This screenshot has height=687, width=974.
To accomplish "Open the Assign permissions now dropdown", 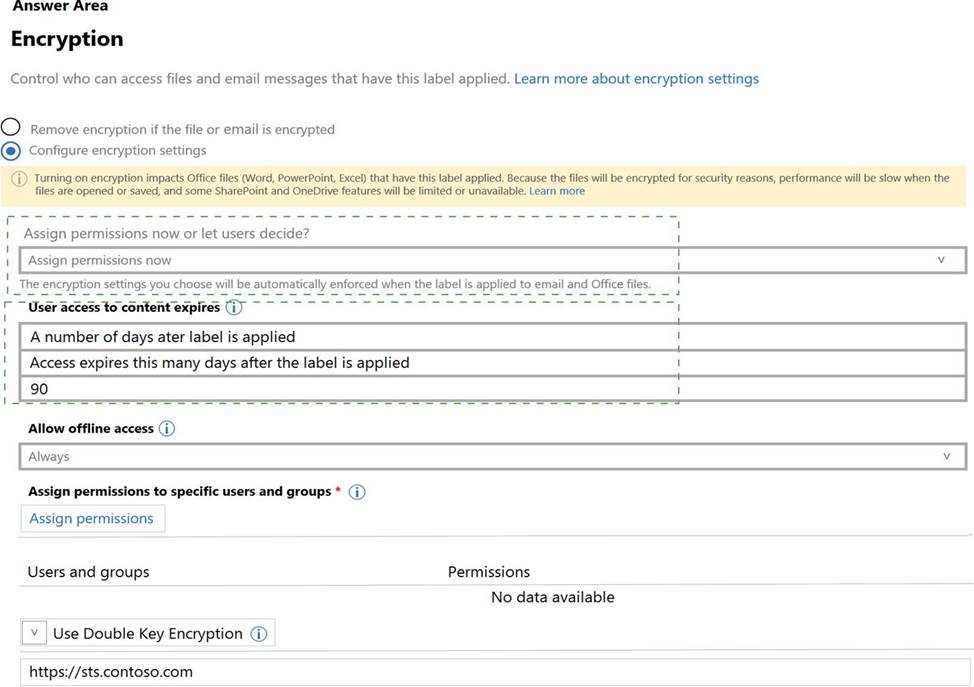I will pyautogui.click(x=492, y=260).
